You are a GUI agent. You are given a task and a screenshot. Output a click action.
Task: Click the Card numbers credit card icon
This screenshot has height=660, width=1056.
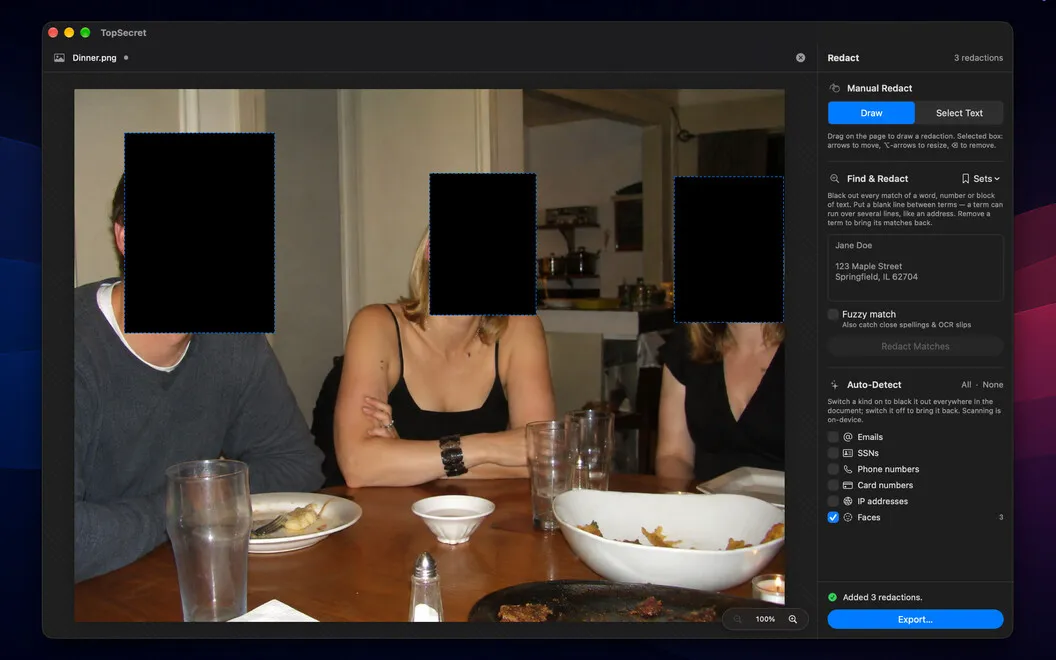(x=848, y=486)
